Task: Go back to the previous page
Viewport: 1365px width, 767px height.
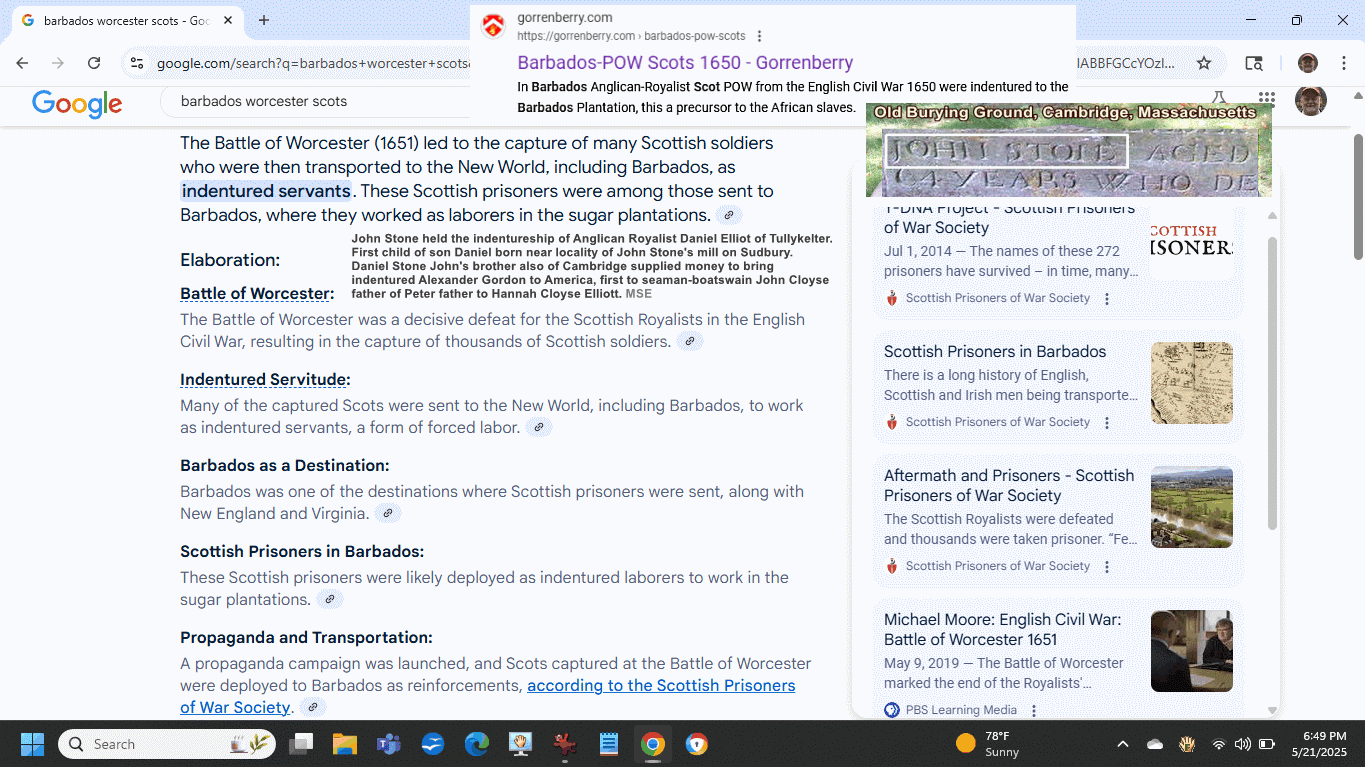Action: coord(22,63)
